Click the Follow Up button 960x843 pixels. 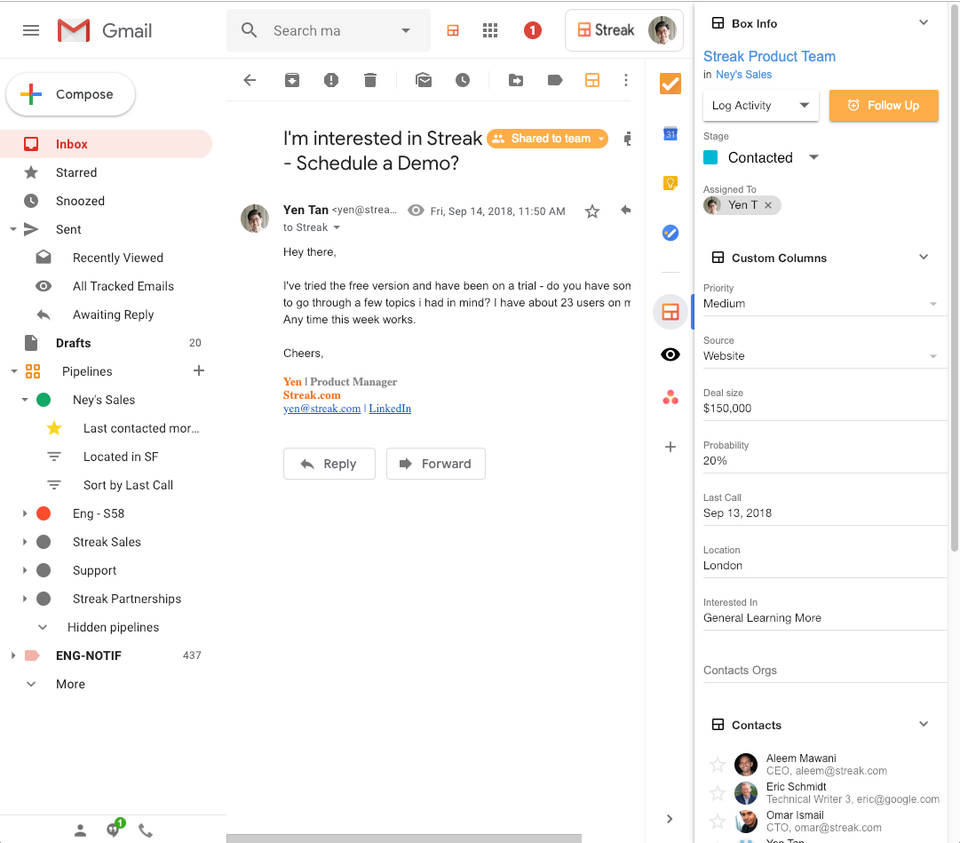(x=883, y=106)
